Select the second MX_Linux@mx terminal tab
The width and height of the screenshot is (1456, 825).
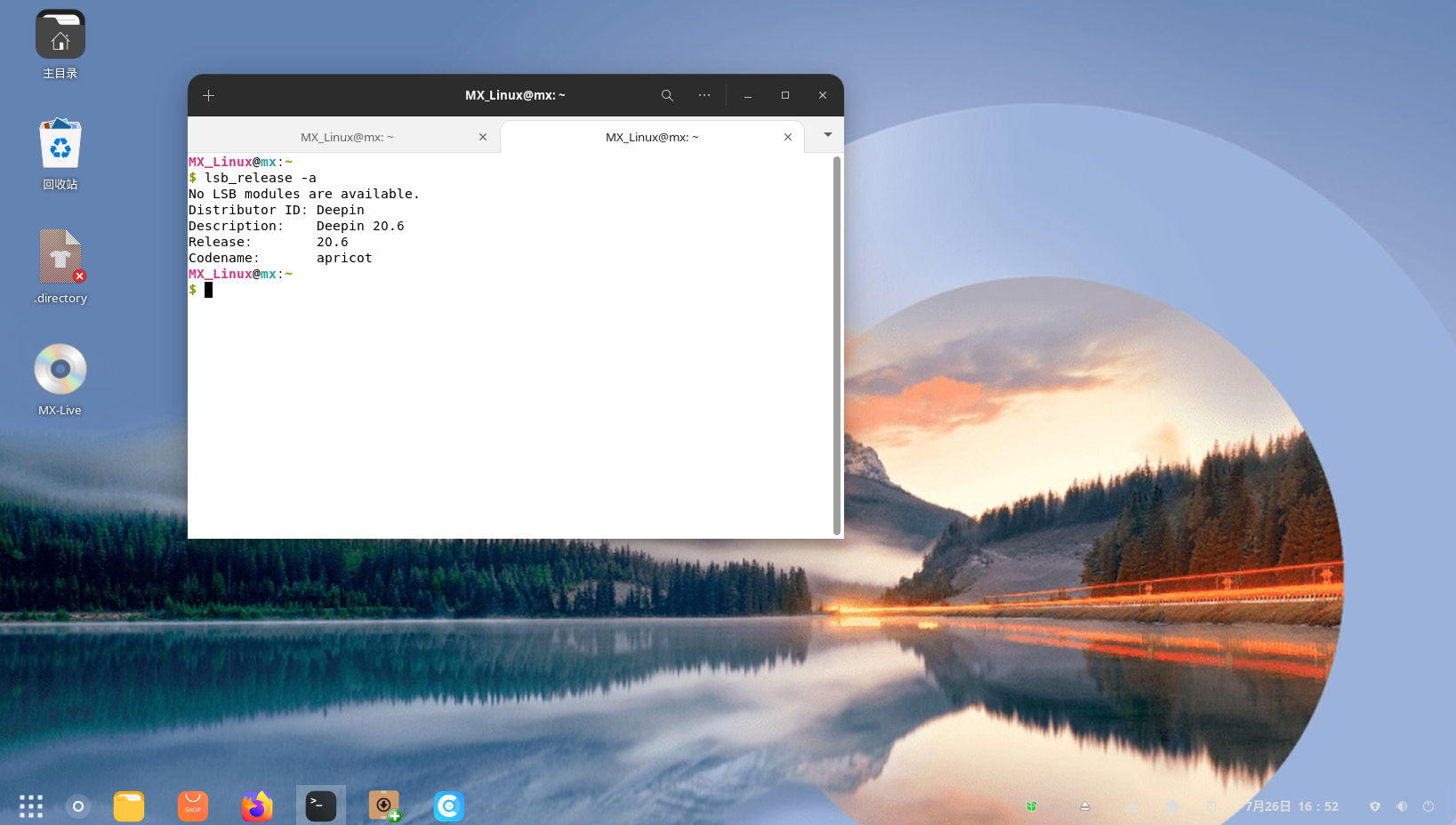click(x=651, y=137)
